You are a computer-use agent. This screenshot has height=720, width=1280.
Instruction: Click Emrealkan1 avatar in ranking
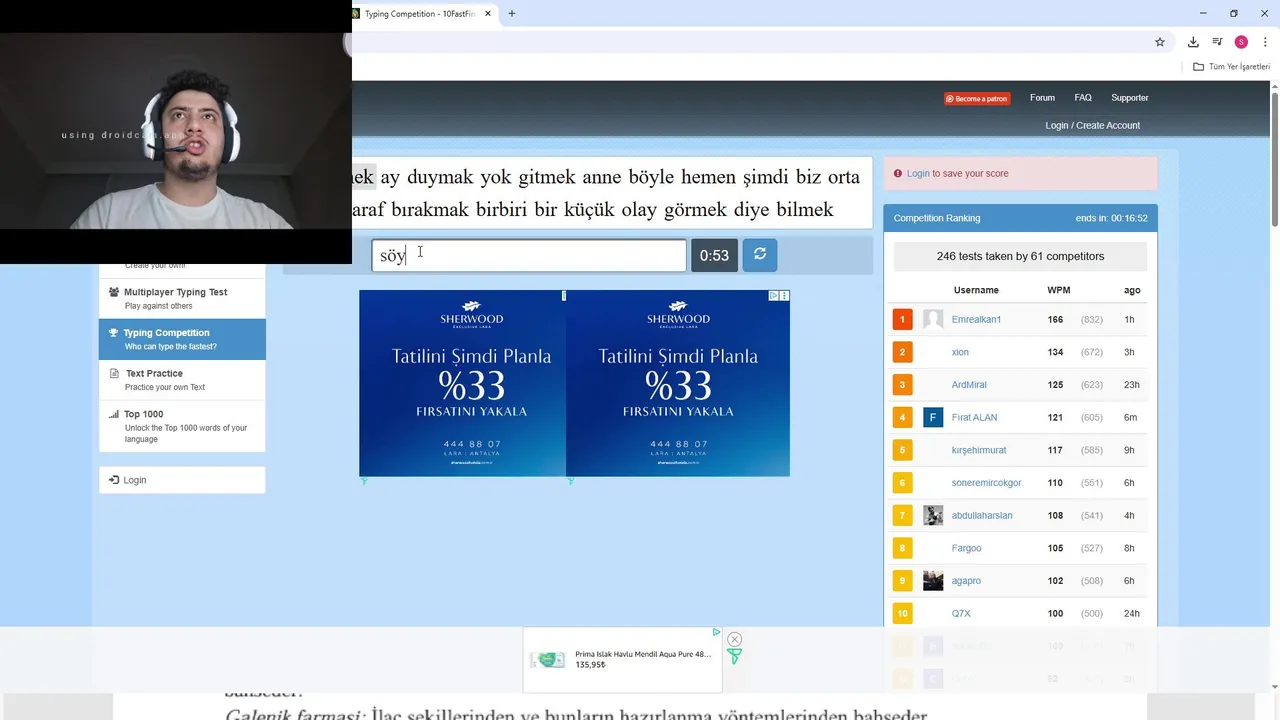pyautogui.click(x=933, y=319)
